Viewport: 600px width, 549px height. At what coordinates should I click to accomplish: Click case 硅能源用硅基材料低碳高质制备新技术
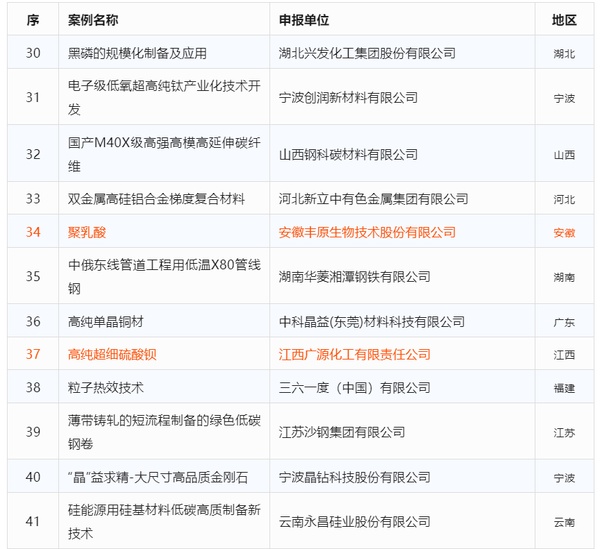pyautogui.click(x=164, y=521)
